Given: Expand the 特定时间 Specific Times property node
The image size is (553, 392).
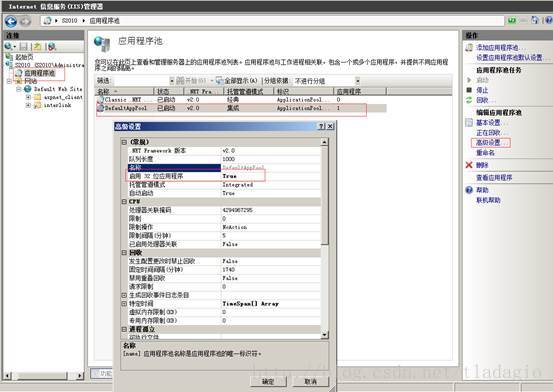Looking at the screenshot, I should 124,303.
